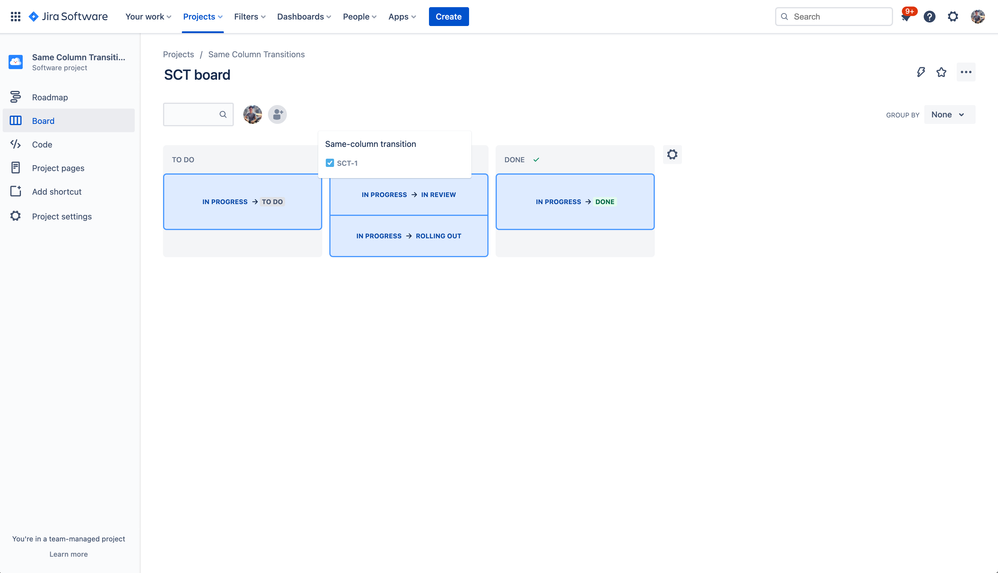
Task: Filter board by the assignee avatar
Action: 253,115
